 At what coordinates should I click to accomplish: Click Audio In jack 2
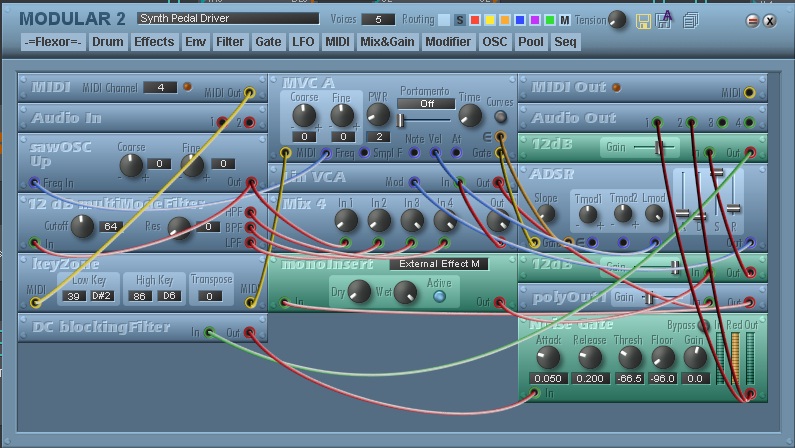(249, 122)
